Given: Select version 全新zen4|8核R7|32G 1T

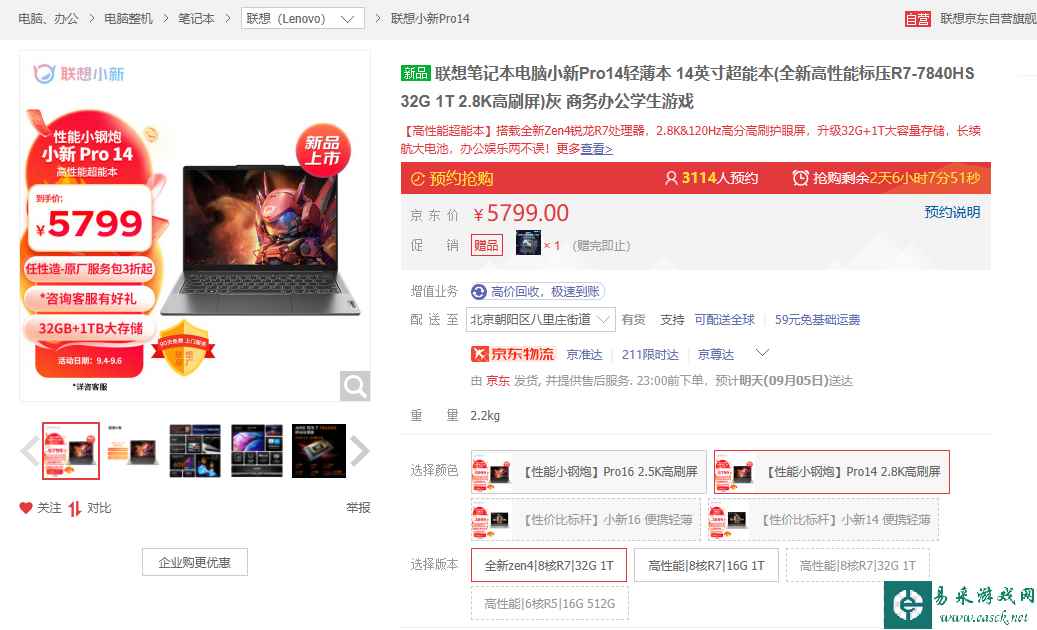Looking at the screenshot, I should [x=549, y=565].
